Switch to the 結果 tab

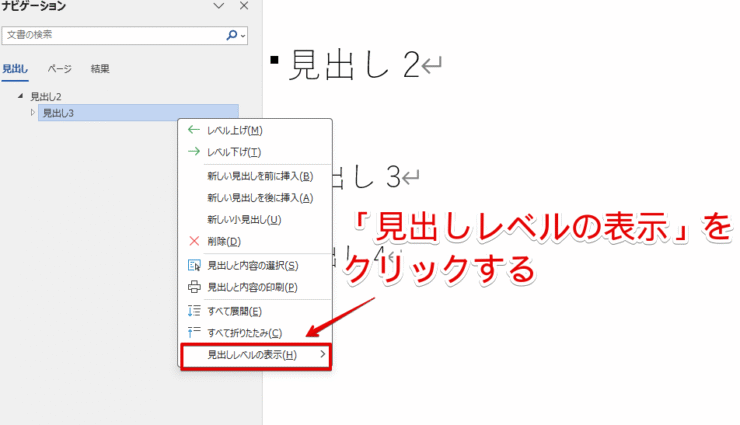[x=100, y=69]
